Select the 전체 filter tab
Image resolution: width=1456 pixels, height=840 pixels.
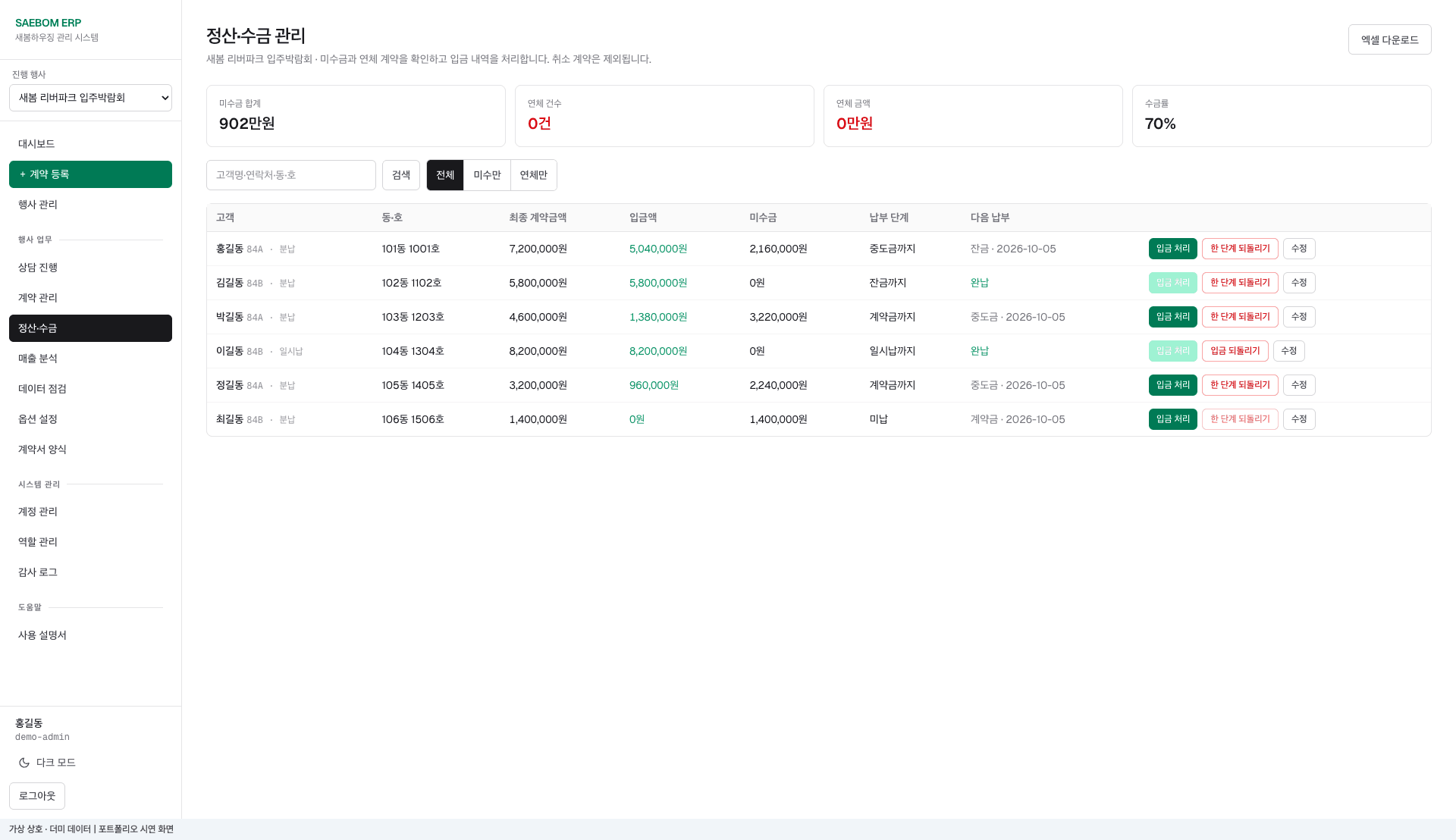[x=445, y=175]
